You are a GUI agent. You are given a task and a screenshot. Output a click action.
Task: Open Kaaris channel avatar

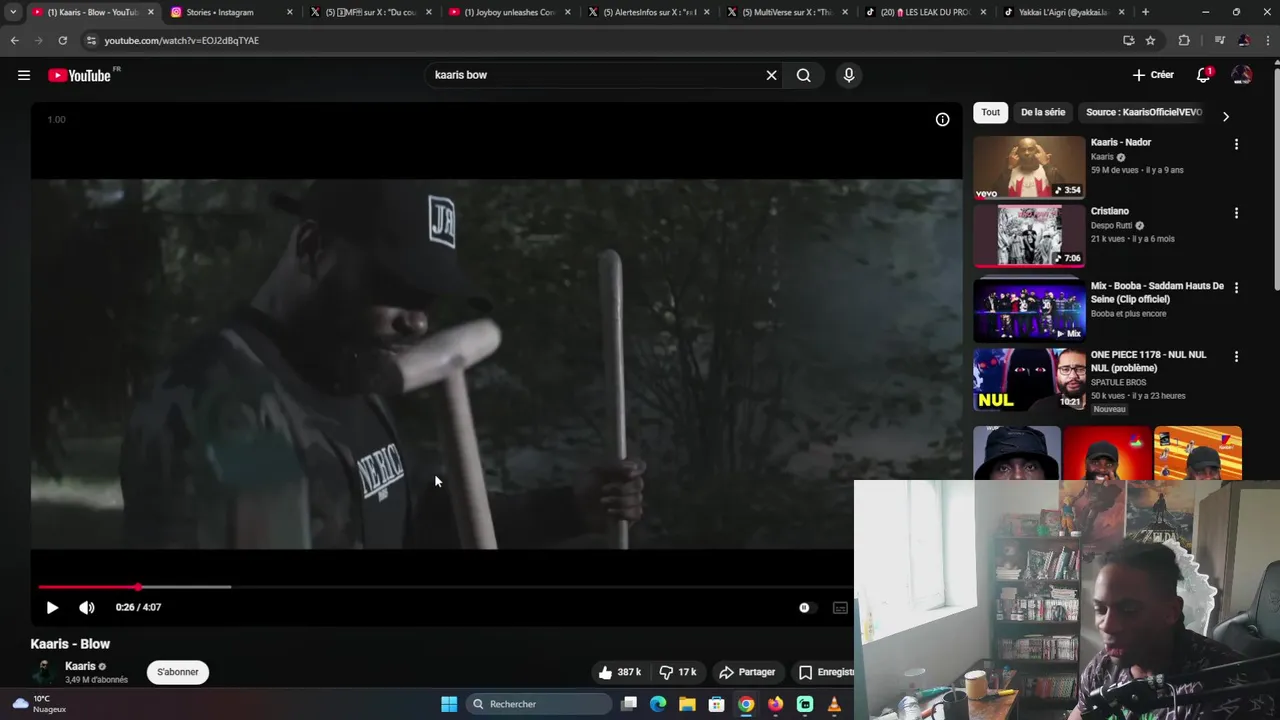point(44,672)
